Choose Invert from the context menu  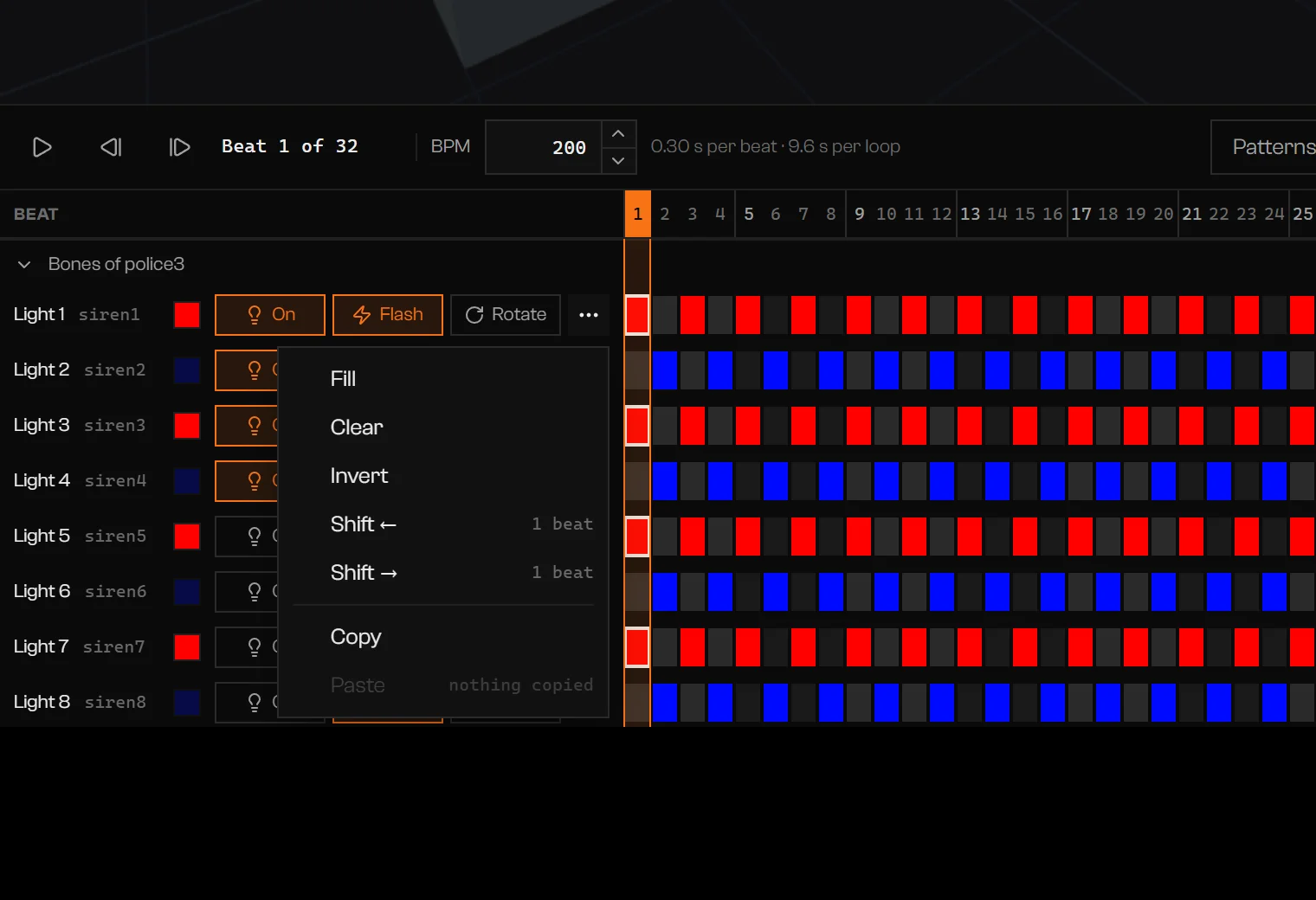[443, 476]
